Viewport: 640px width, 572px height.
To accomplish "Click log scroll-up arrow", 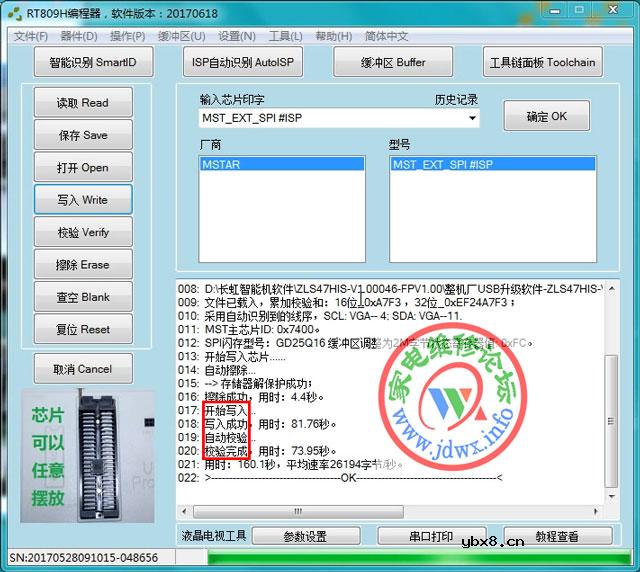I will (611, 288).
